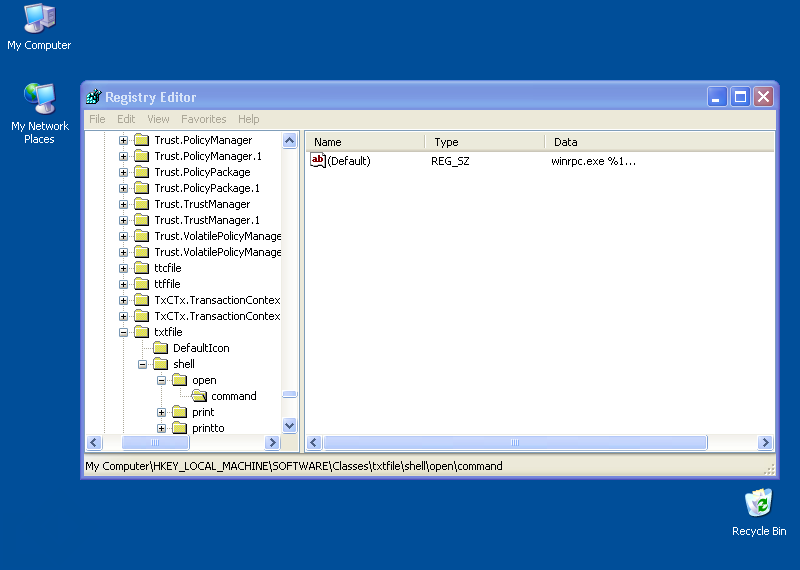Click the Name column header

(x=365, y=142)
